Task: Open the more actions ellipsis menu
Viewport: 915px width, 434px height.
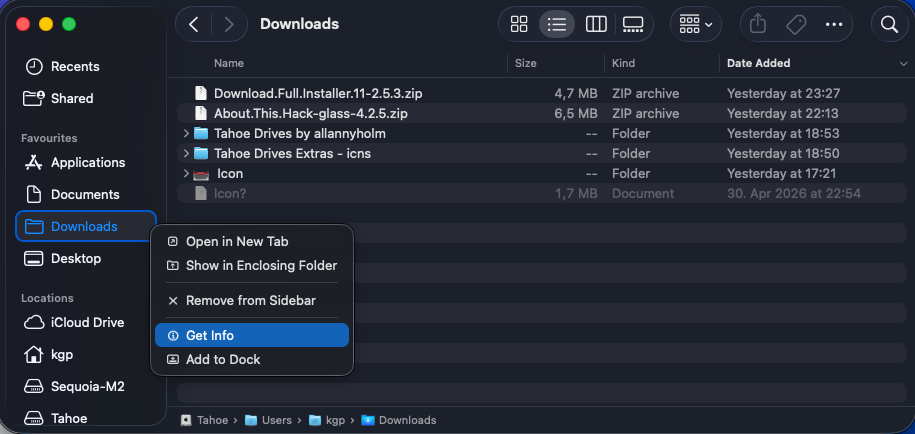Action: coord(834,24)
